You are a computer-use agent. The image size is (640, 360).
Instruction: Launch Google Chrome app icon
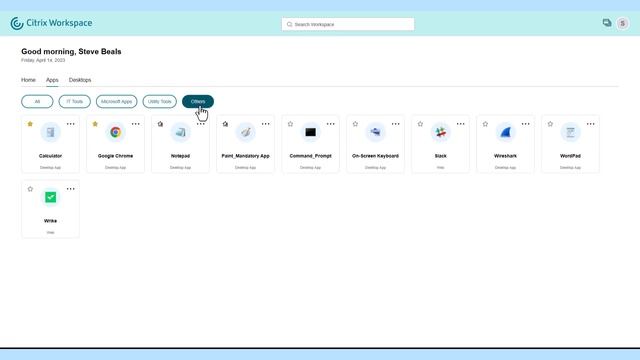(x=116, y=132)
